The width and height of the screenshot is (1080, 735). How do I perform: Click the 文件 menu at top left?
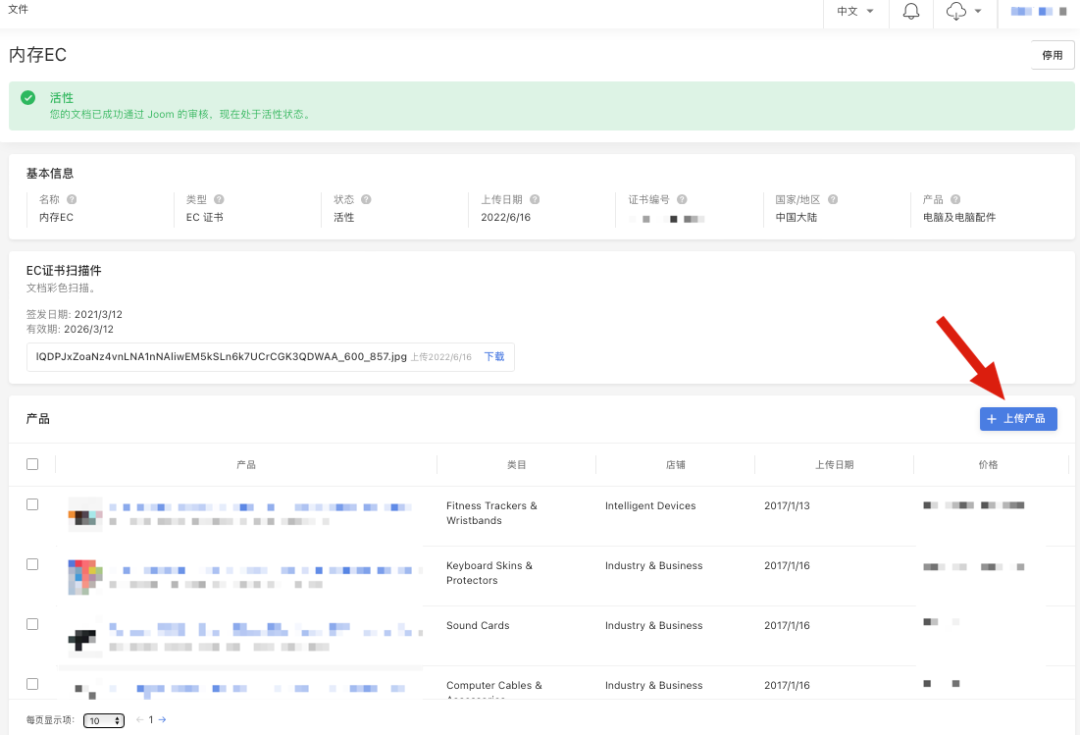pos(18,9)
